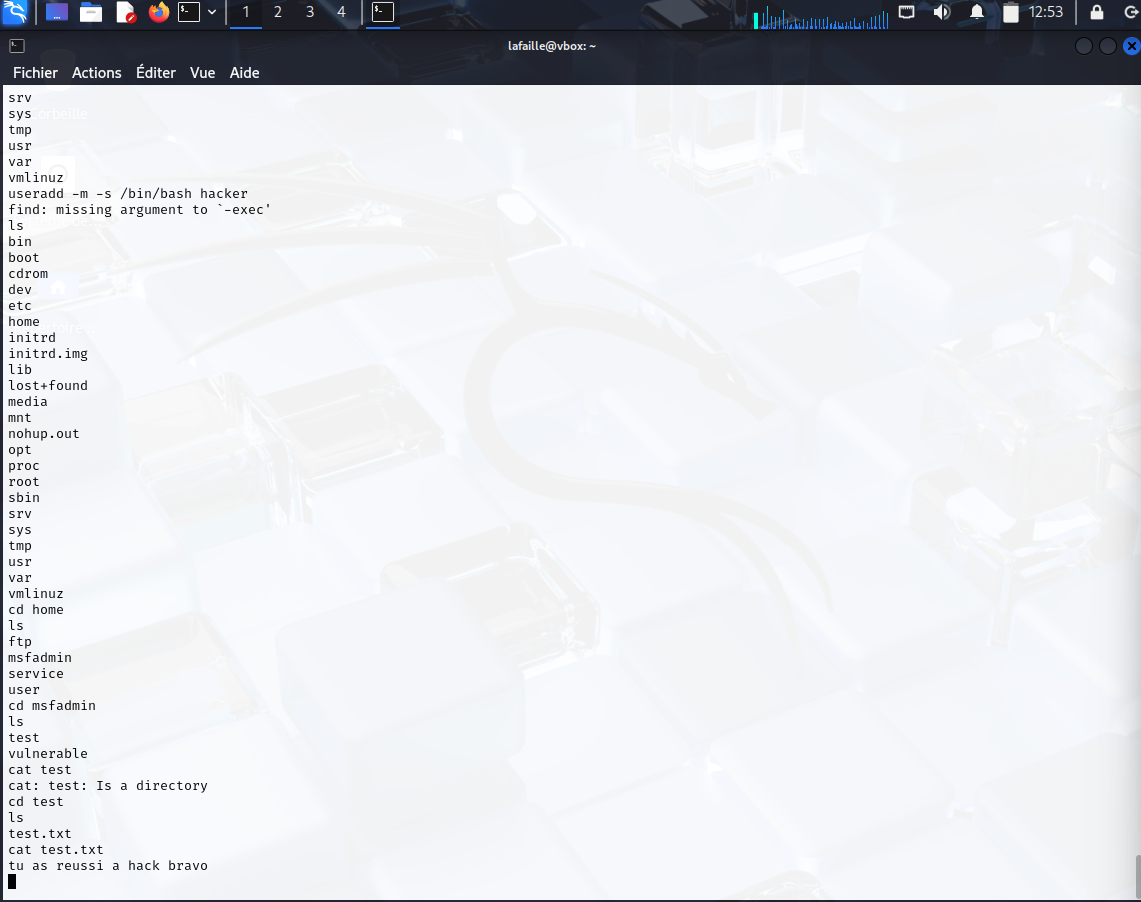Launch Firefox from the taskbar
Image resolution: width=1141 pixels, height=902 pixels.
point(158,14)
